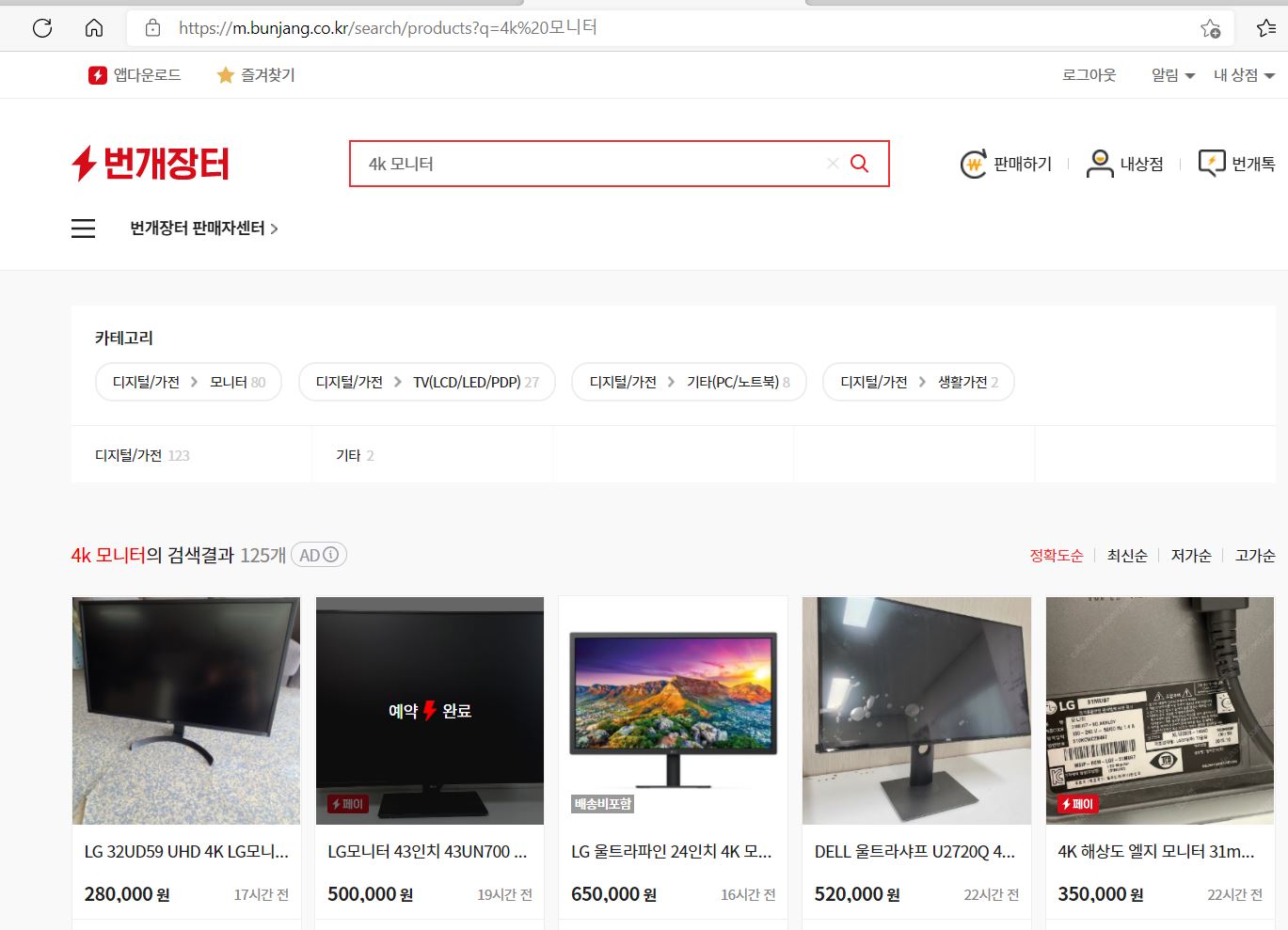Viewport: 1288px width, 930px height.
Task: Go to browser home page icon
Action: point(94,28)
